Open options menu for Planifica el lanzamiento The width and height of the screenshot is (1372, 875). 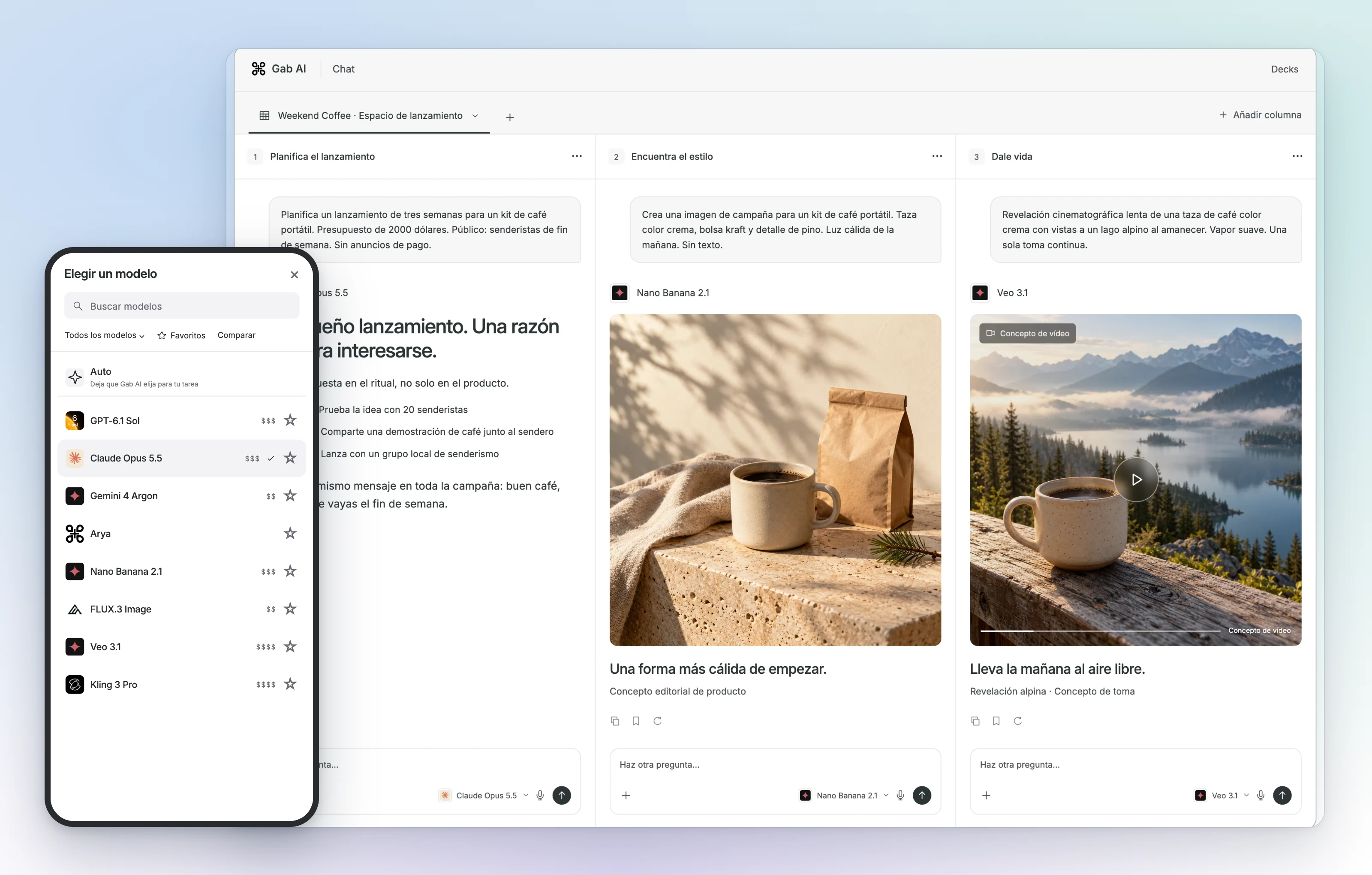coord(577,156)
